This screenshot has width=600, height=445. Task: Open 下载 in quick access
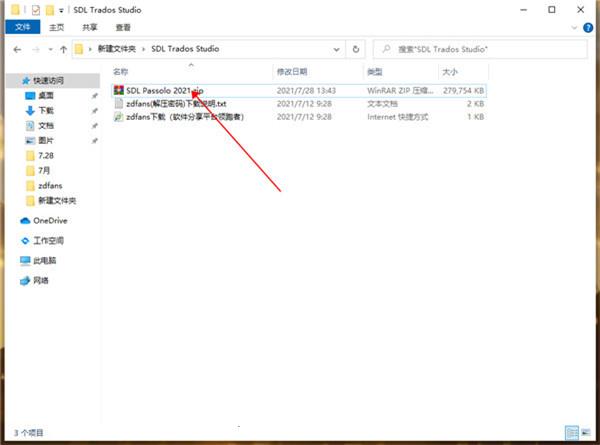coord(46,111)
